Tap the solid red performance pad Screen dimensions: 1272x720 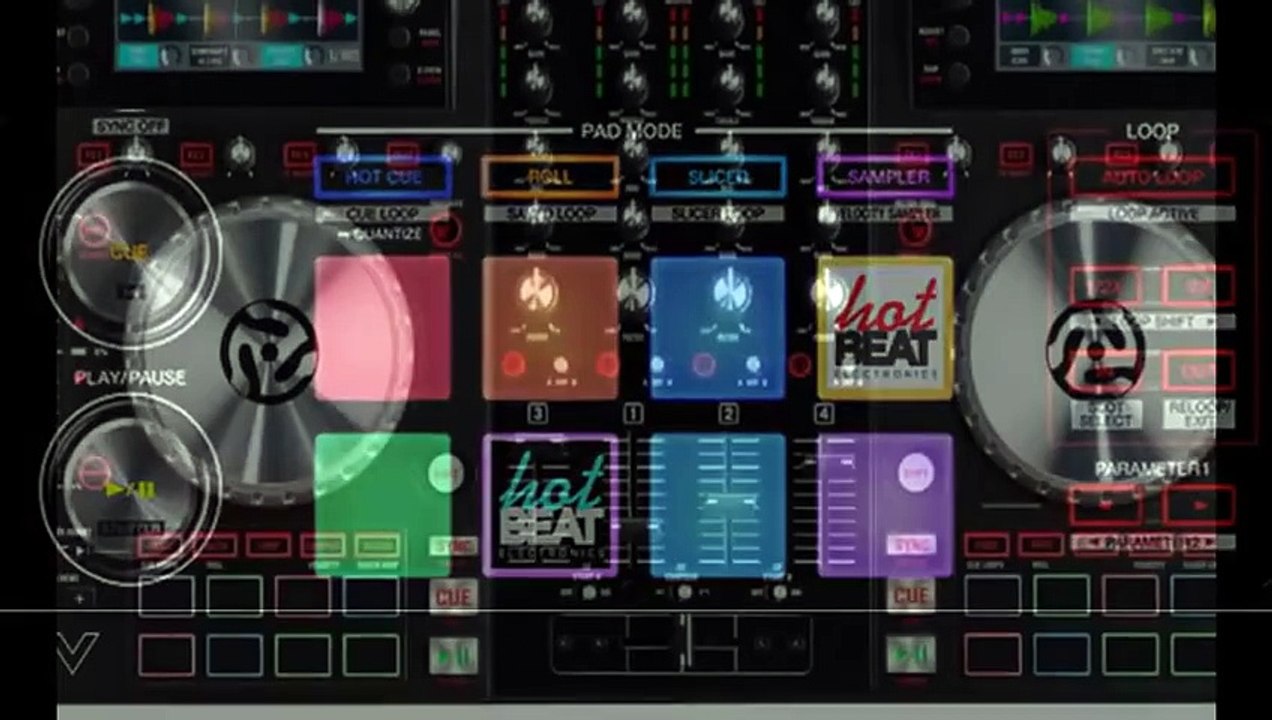(383, 328)
